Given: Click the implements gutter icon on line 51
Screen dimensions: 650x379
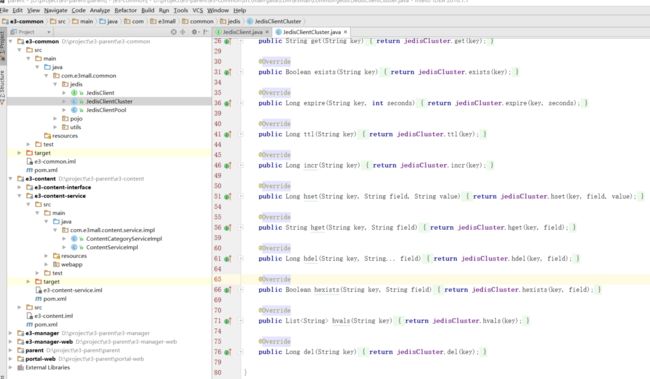Looking at the screenshot, I should tap(228, 197).
